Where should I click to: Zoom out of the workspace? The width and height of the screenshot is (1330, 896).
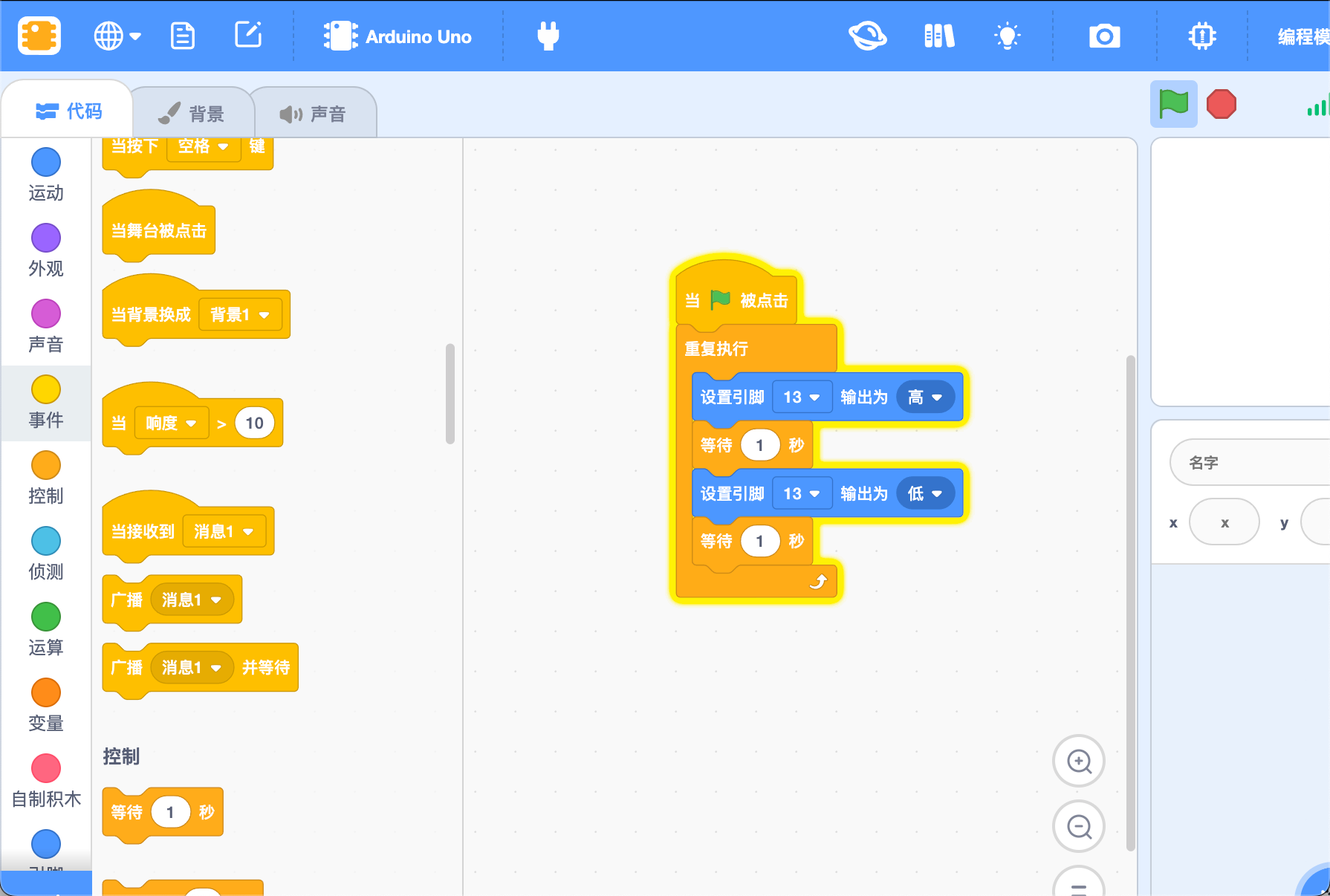1079,826
